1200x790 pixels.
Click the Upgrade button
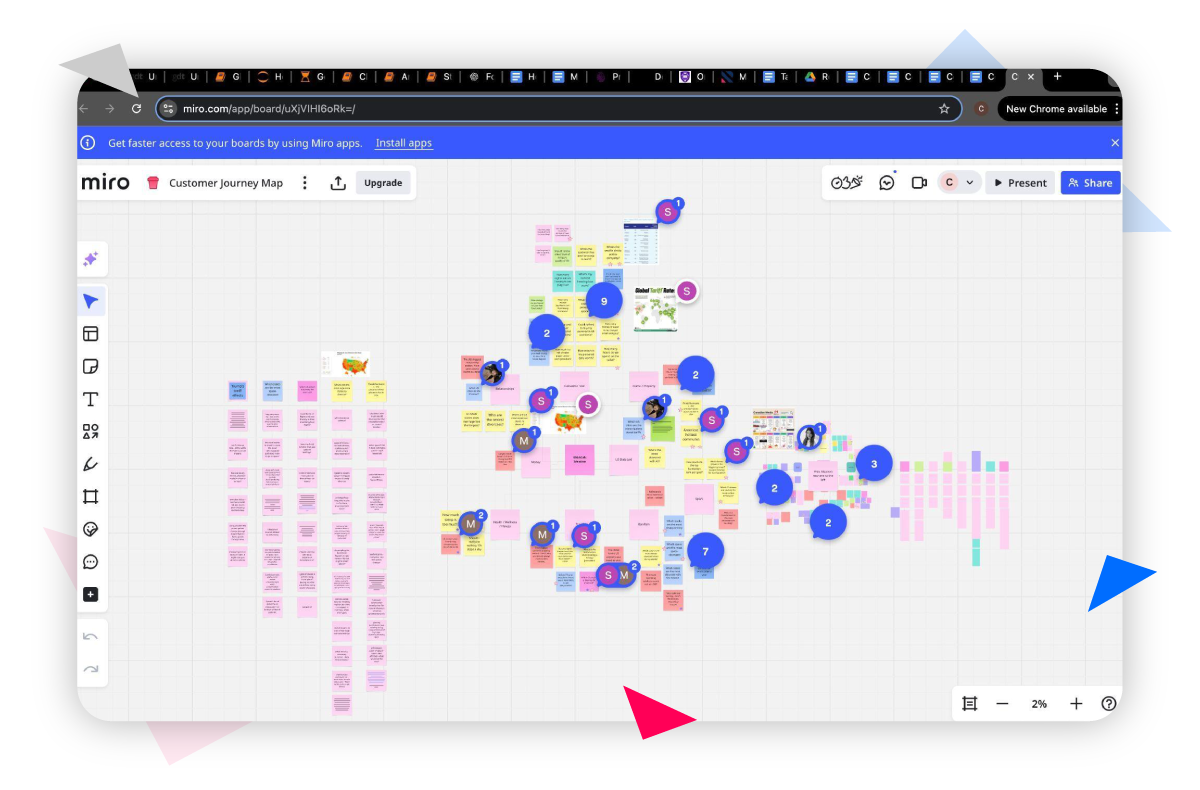[383, 183]
